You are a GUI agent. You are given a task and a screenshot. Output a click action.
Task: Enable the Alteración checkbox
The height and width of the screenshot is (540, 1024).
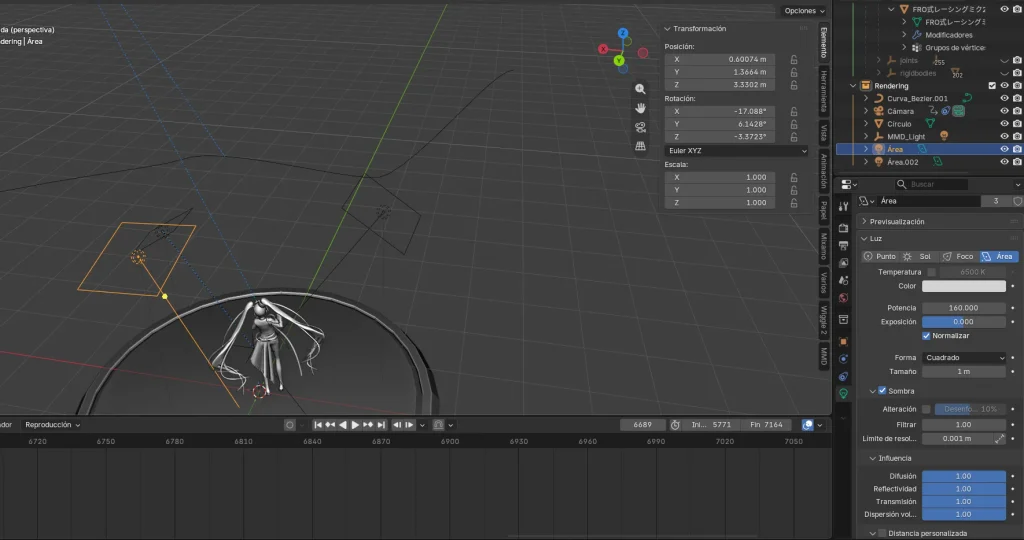925,409
